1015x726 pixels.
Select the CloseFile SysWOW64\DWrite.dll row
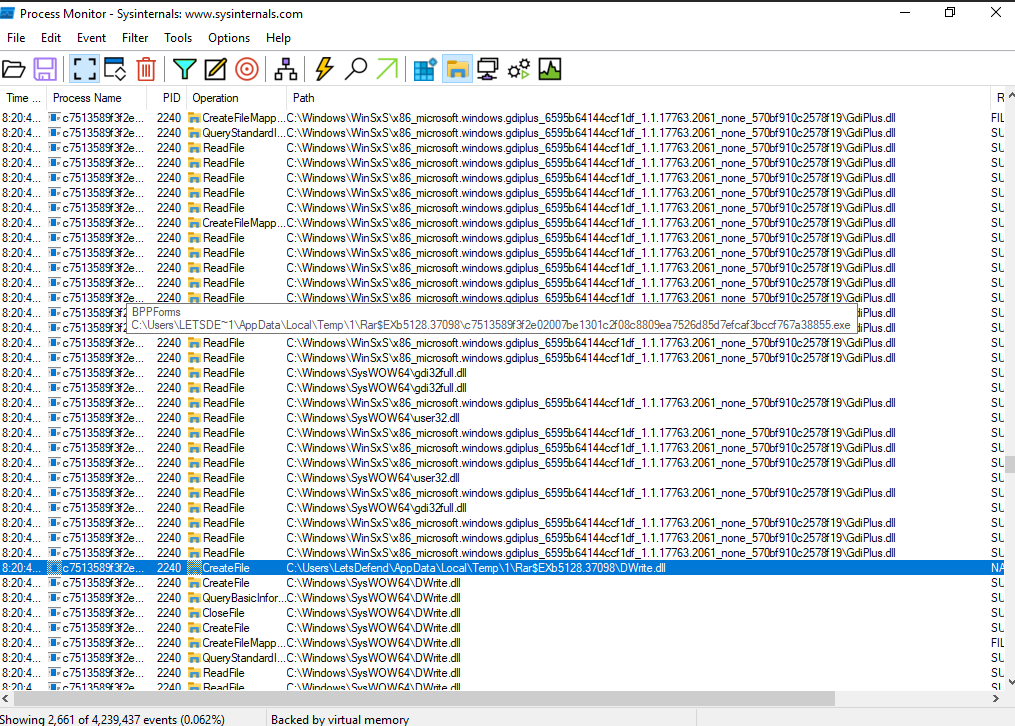click(502, 613)
